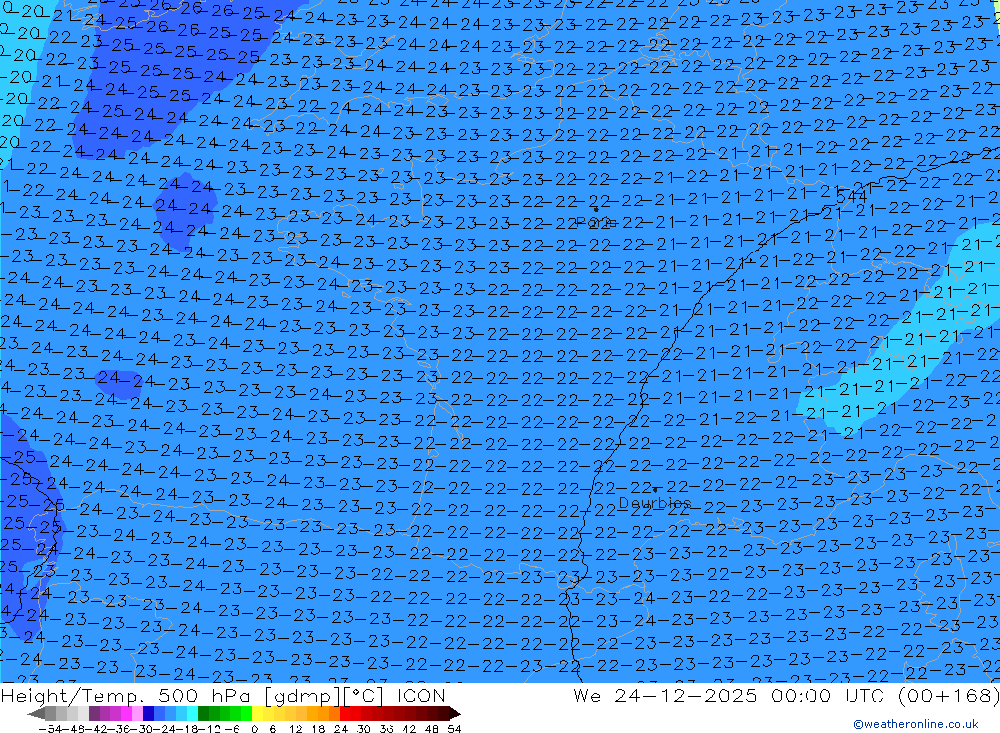Click the left gray arrow end of legend

point(36,713)
